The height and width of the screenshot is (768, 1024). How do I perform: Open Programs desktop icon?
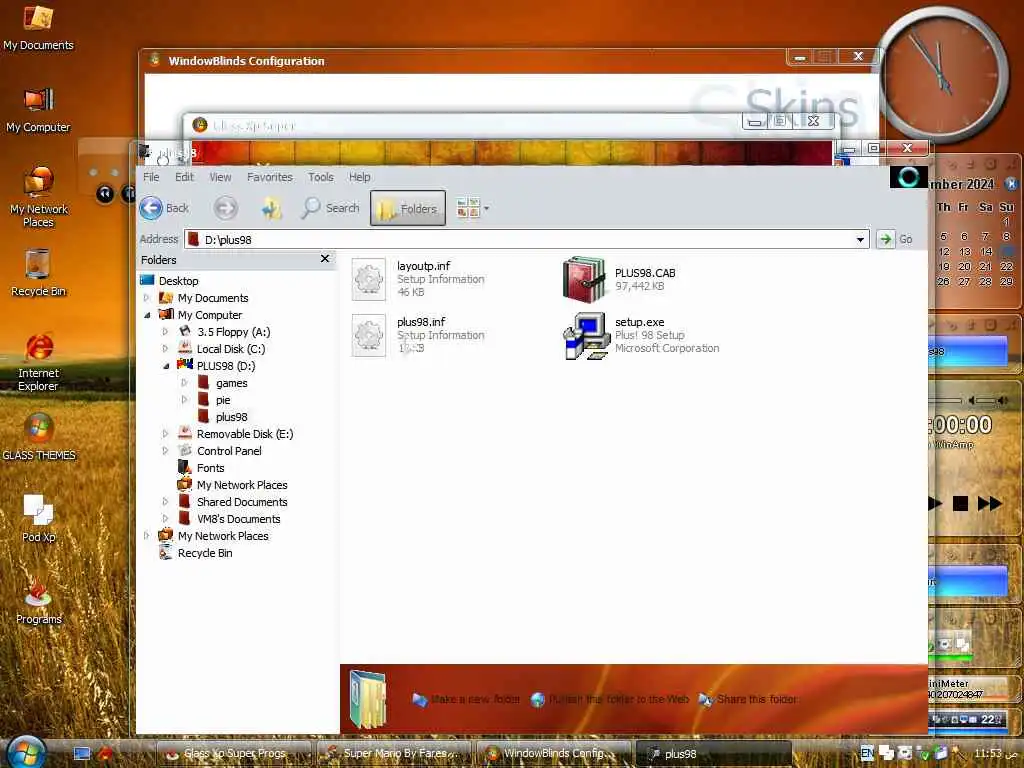click(39, 601)
